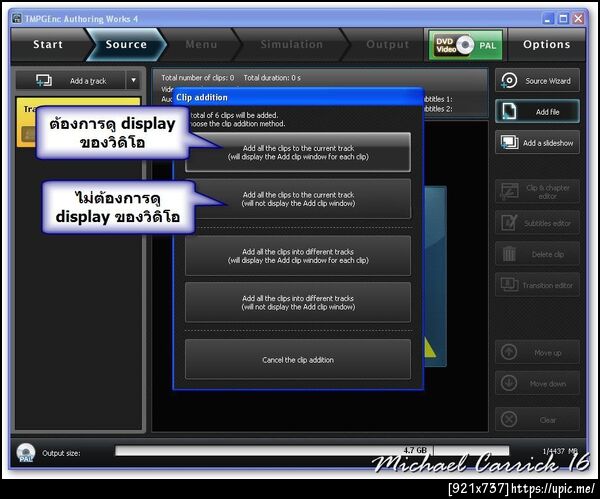Click the Add a slideshow button
The image size is (600, 499).
pos(537,143)
